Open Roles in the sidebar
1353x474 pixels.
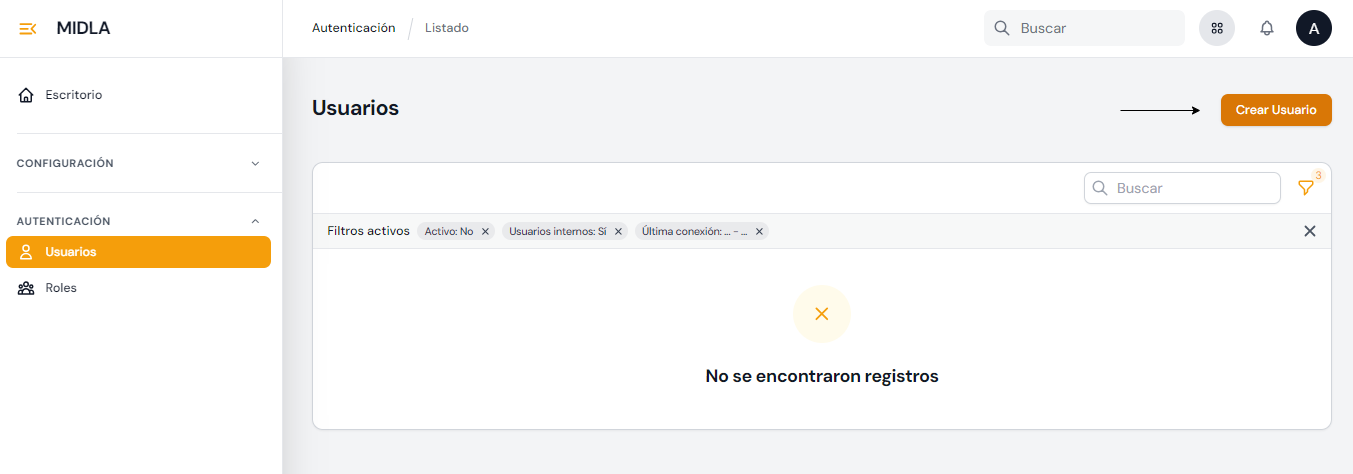(61, 288)
